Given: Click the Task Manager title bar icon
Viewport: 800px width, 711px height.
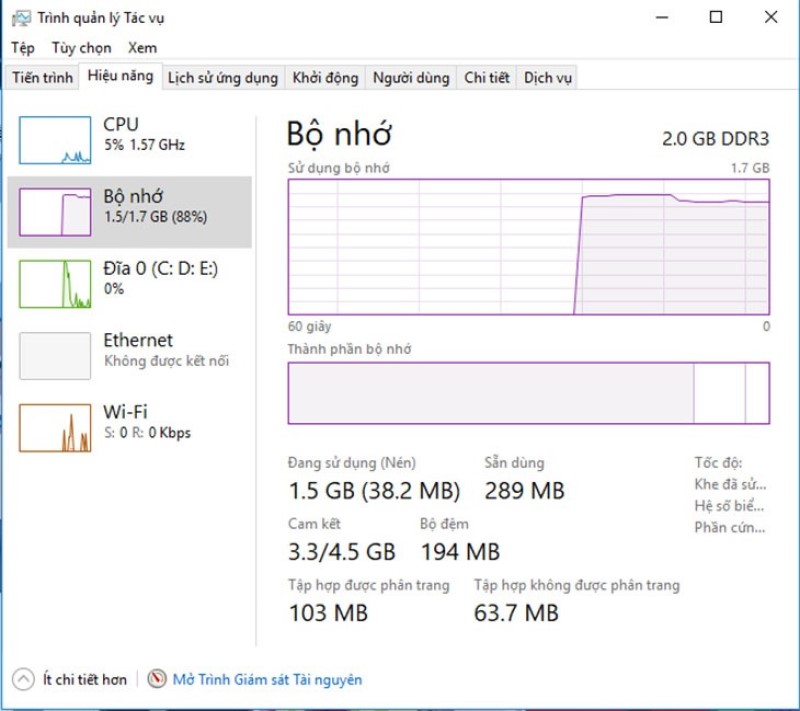Looking at the screenshot, I should click(x=20, y=17).
